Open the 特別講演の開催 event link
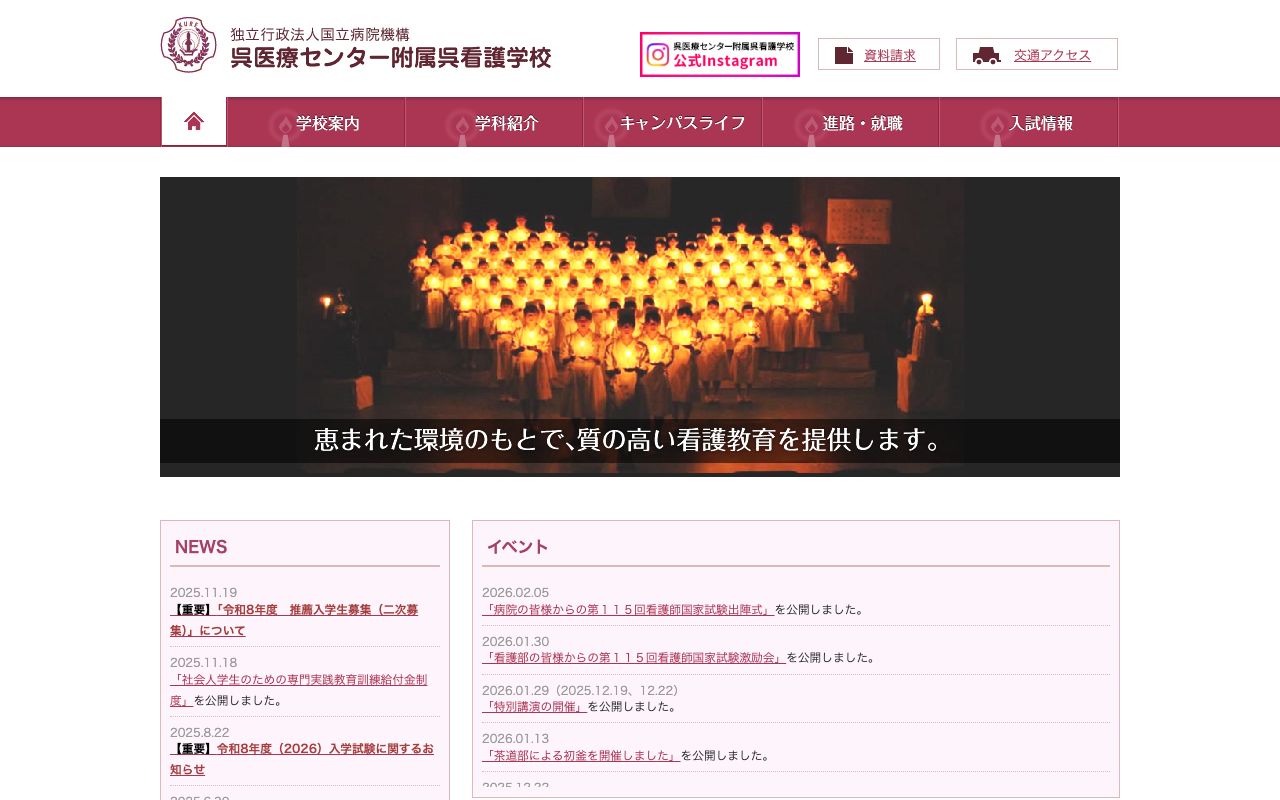1280x800 pixels. tap(533, 706)
